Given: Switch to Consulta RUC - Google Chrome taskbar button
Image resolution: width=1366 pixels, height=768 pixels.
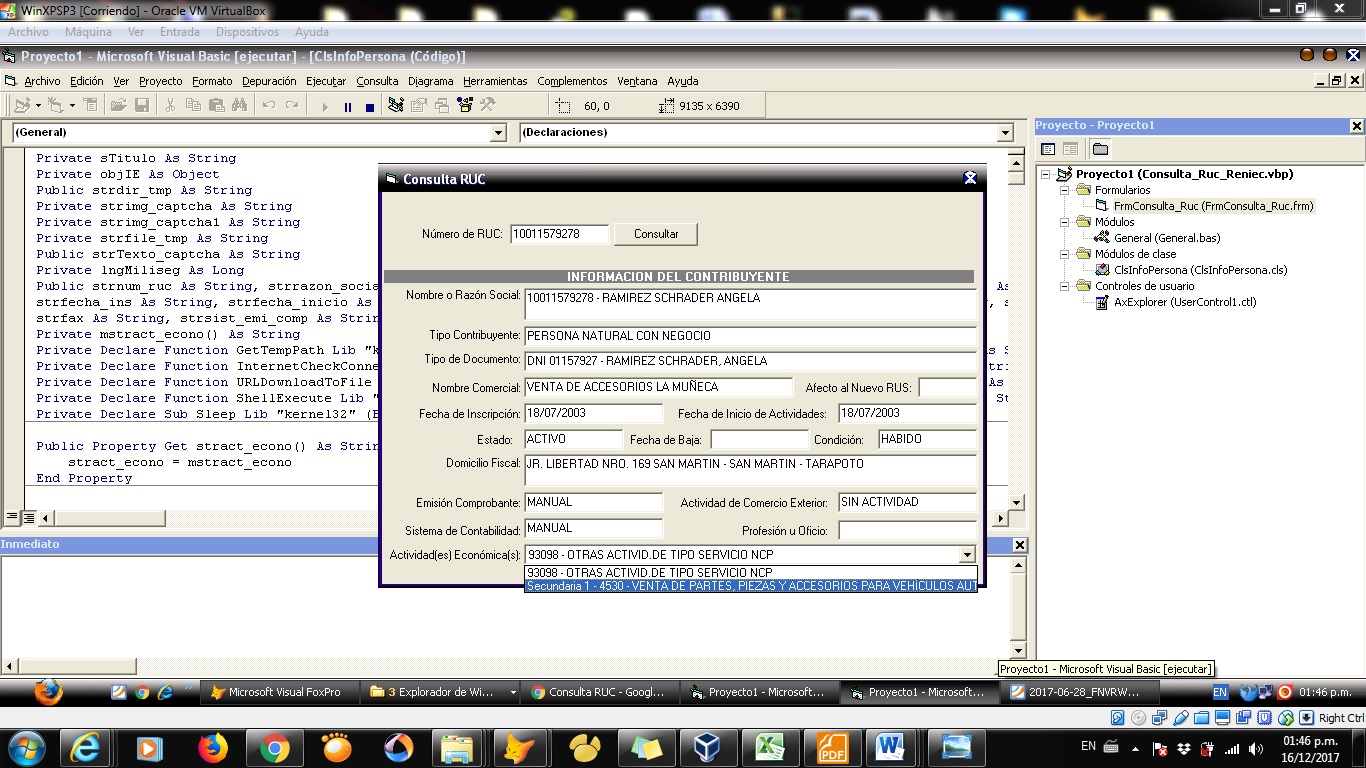Looking at the screenshot, I should coord(598,692).
